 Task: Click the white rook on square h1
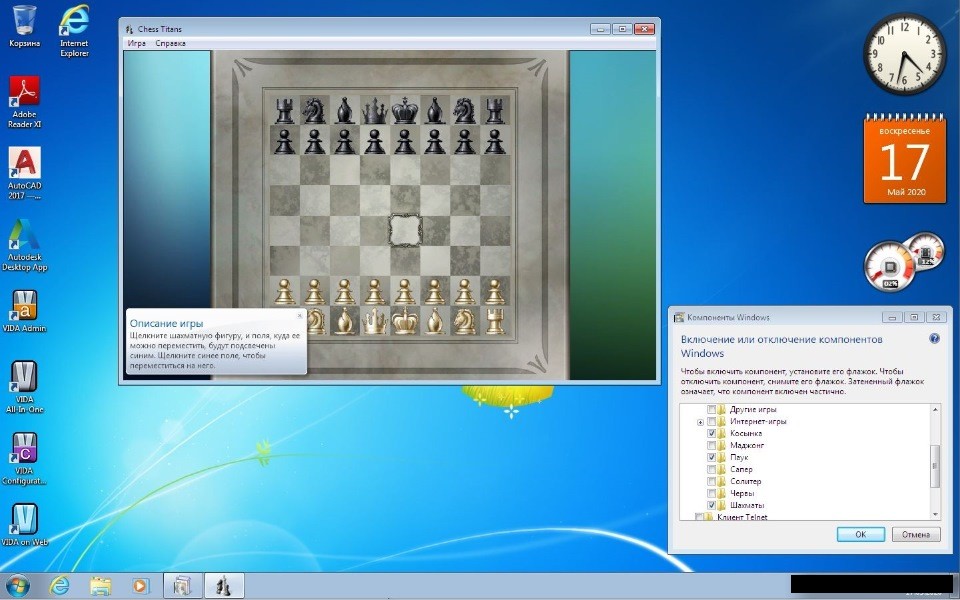(495, 321)
